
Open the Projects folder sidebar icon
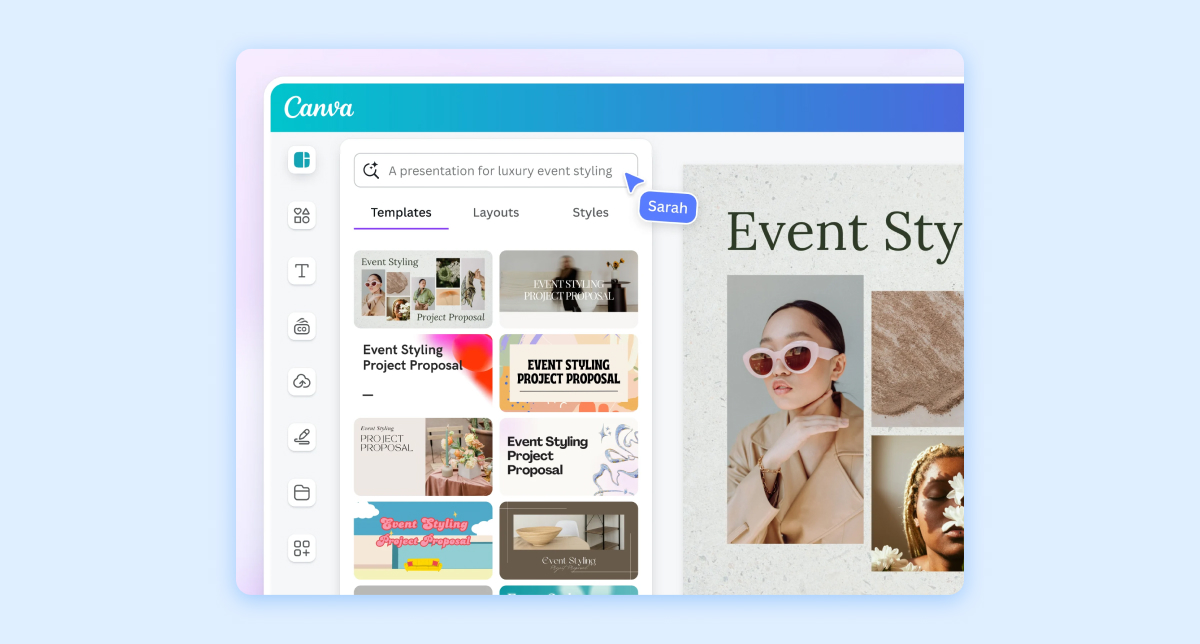coord(302,492)
